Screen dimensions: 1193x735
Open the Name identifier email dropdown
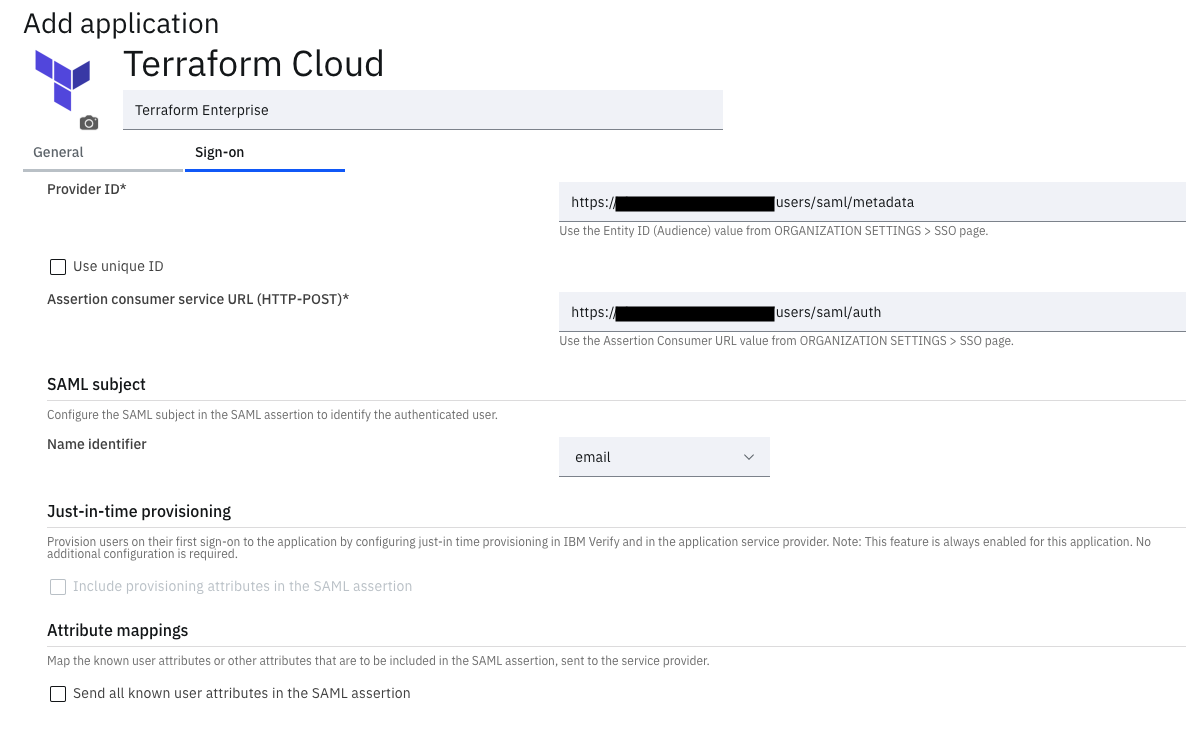[x=664, y=457]
